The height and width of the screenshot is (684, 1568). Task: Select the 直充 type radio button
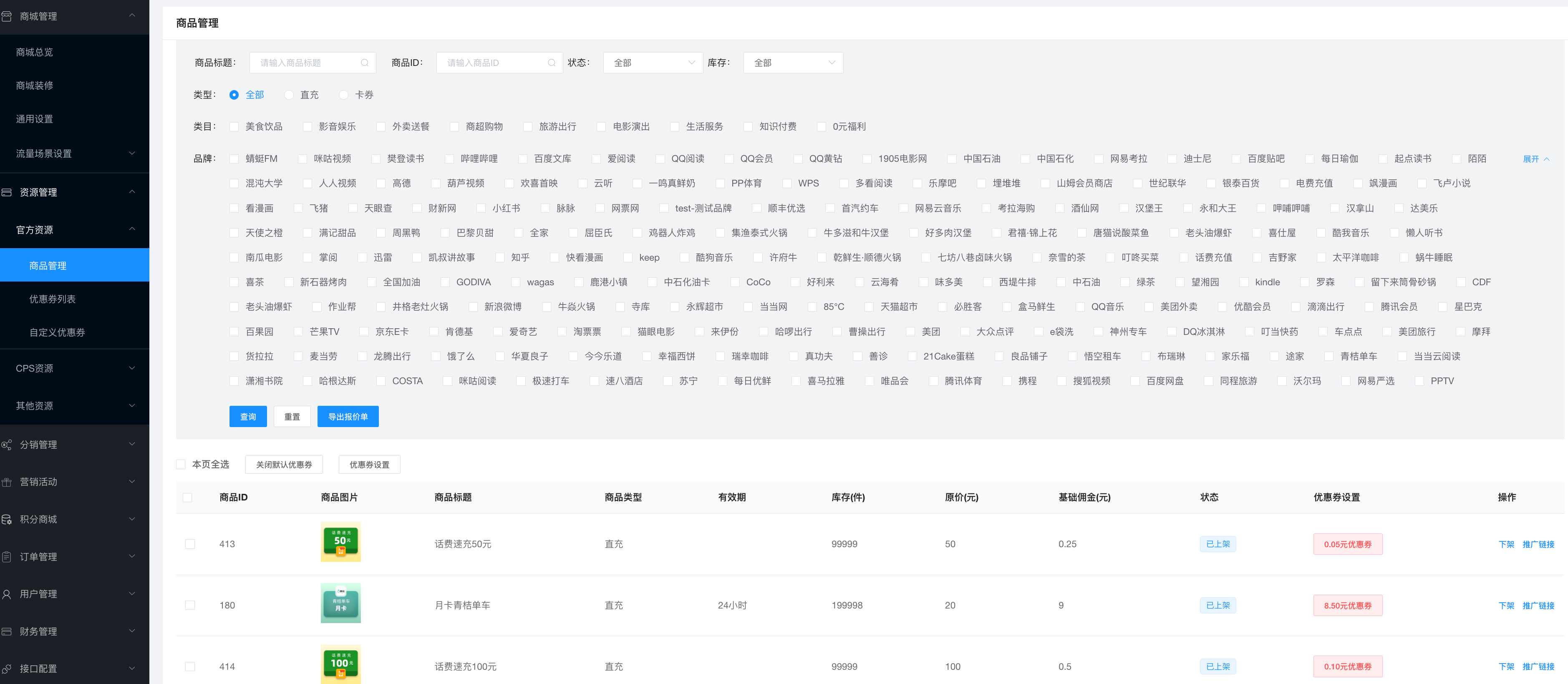click(x=289, y=95)
